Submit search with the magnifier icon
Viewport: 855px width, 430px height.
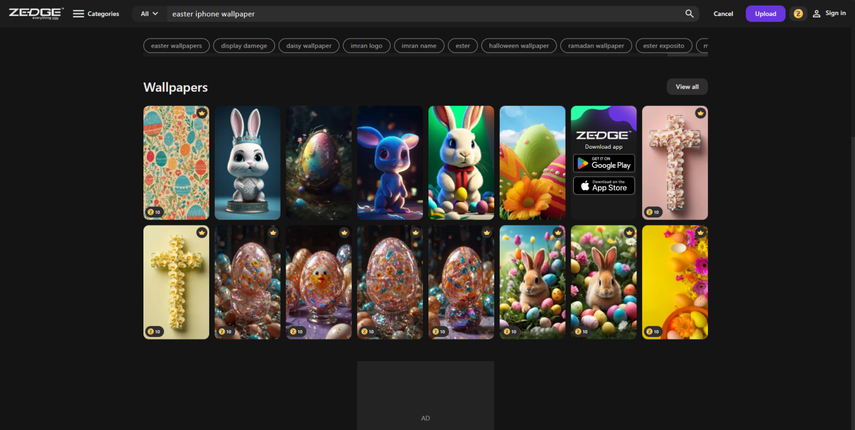click(x=689, y=14)
